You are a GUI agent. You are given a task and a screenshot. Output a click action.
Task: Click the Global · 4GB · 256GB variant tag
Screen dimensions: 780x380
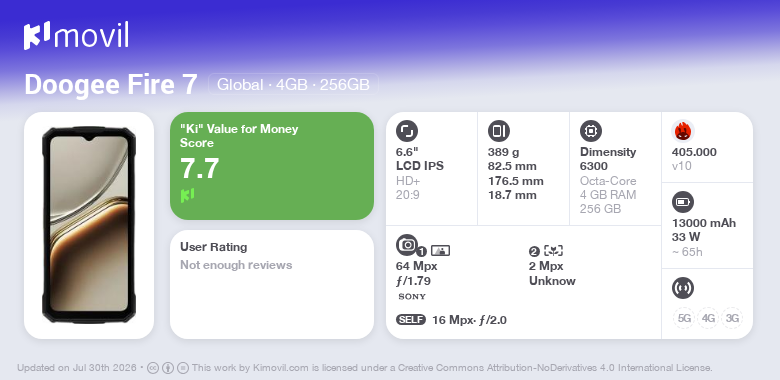pyautogui.click(x=293, y=85)
